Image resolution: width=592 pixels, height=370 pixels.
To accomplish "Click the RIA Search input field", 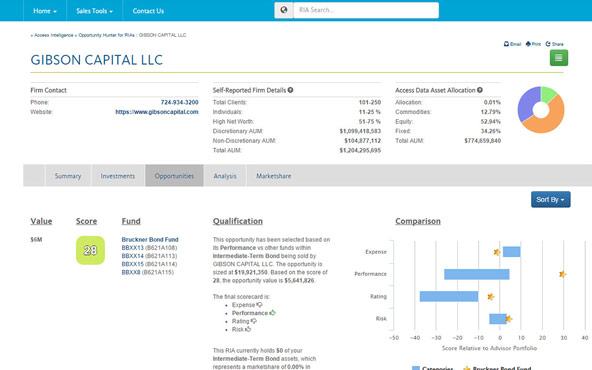I will (x=366, y=10).
